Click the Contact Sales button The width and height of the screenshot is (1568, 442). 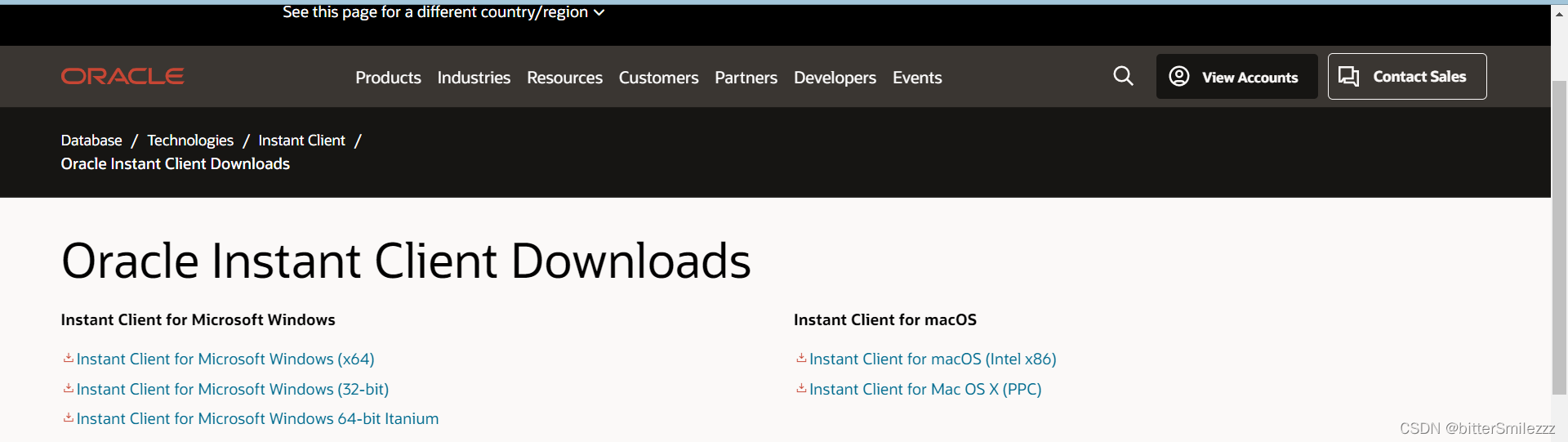coord(1407,76)
